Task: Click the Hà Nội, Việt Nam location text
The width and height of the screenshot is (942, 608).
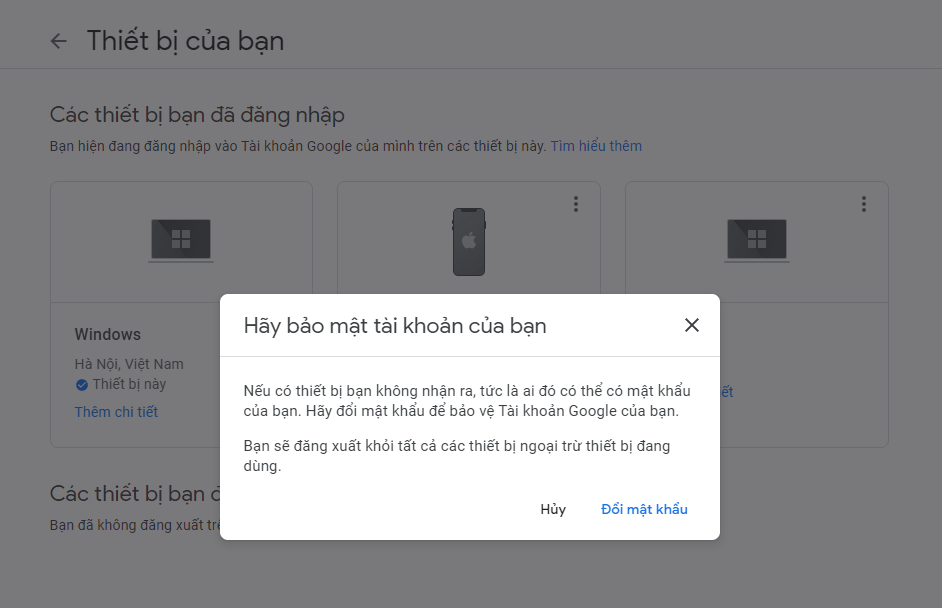Action: [129, 364]
